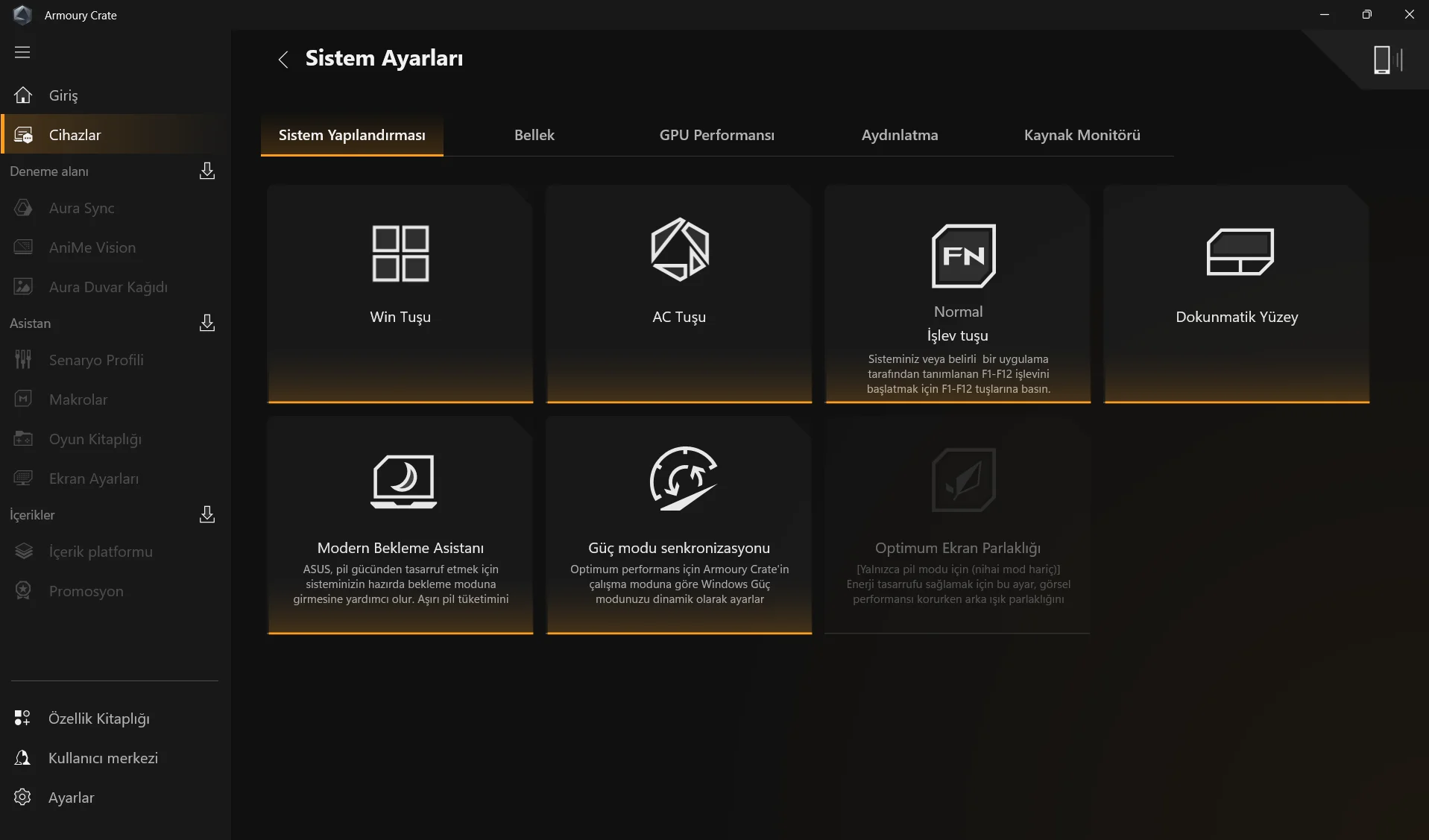Click download icon next to Deneme alanı
Viewport: 1429px width, 840px height.
point(207,171)
